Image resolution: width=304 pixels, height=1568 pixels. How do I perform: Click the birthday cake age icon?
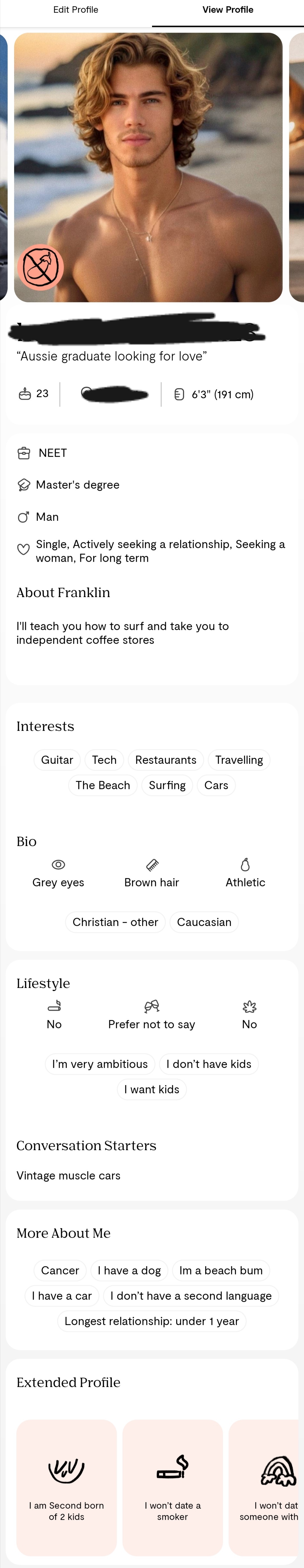pyautogui.click(x=25, y=394)
